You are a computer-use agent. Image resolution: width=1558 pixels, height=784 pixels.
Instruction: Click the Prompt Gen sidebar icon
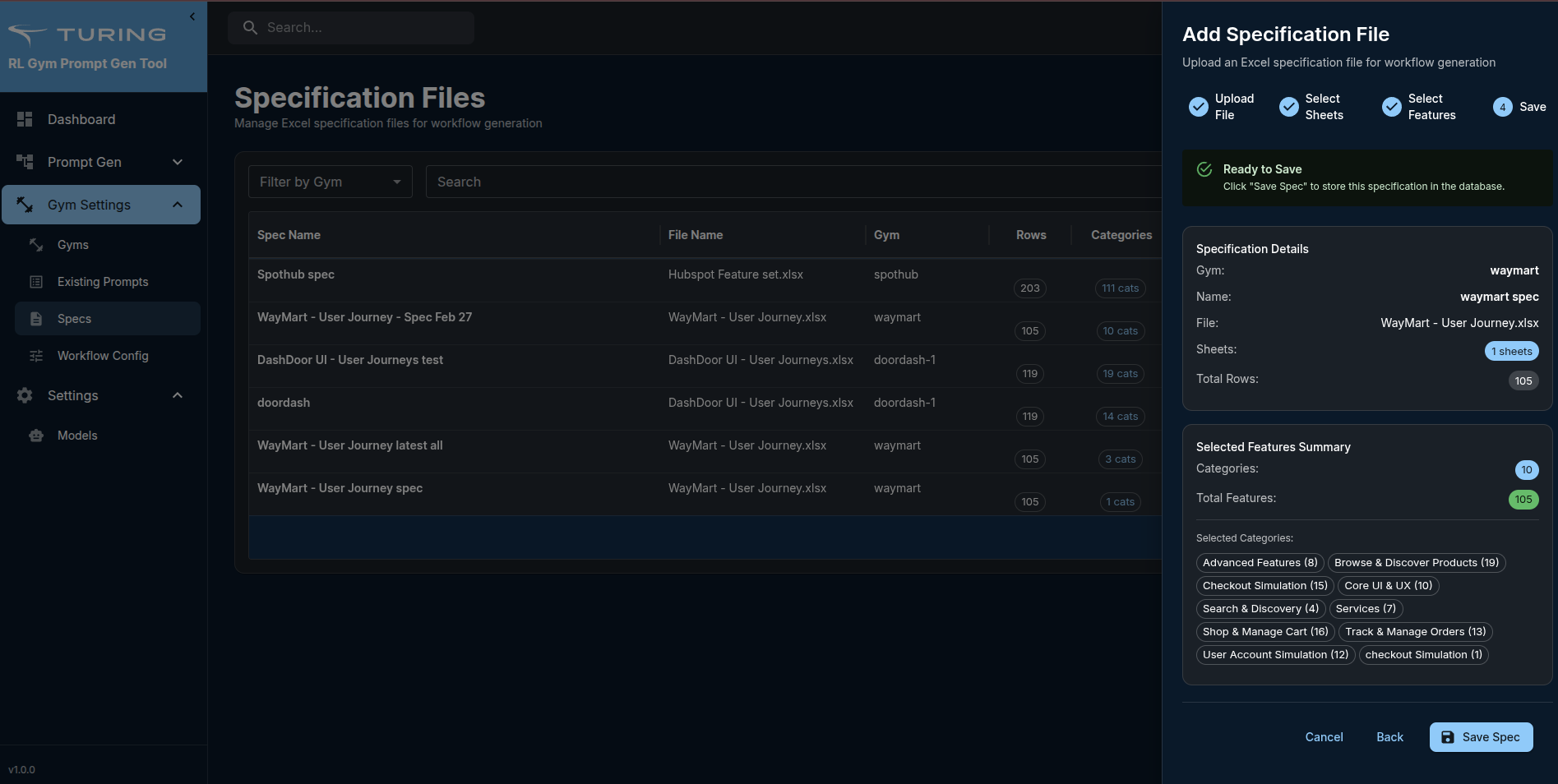[x=25, y=162]
